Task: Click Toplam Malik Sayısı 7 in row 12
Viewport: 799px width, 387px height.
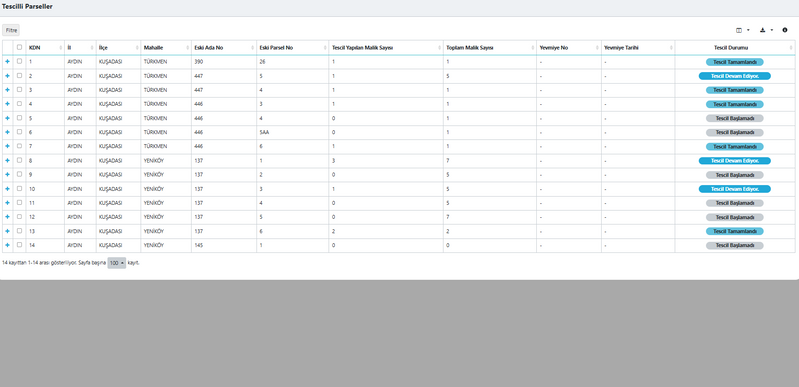Action: click(x=447, y=217)
